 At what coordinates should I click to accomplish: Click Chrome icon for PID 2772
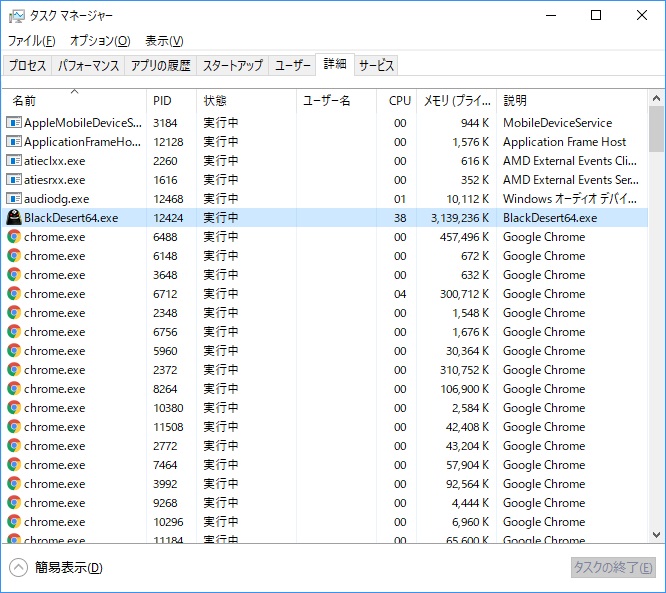point(14,446)
